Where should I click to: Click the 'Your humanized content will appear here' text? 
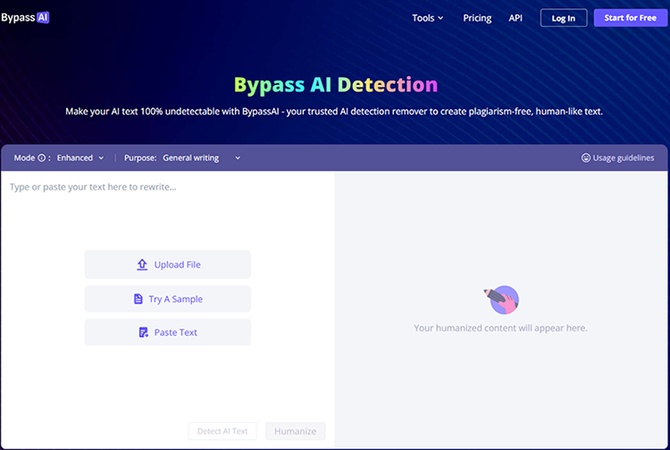(500, 328)
